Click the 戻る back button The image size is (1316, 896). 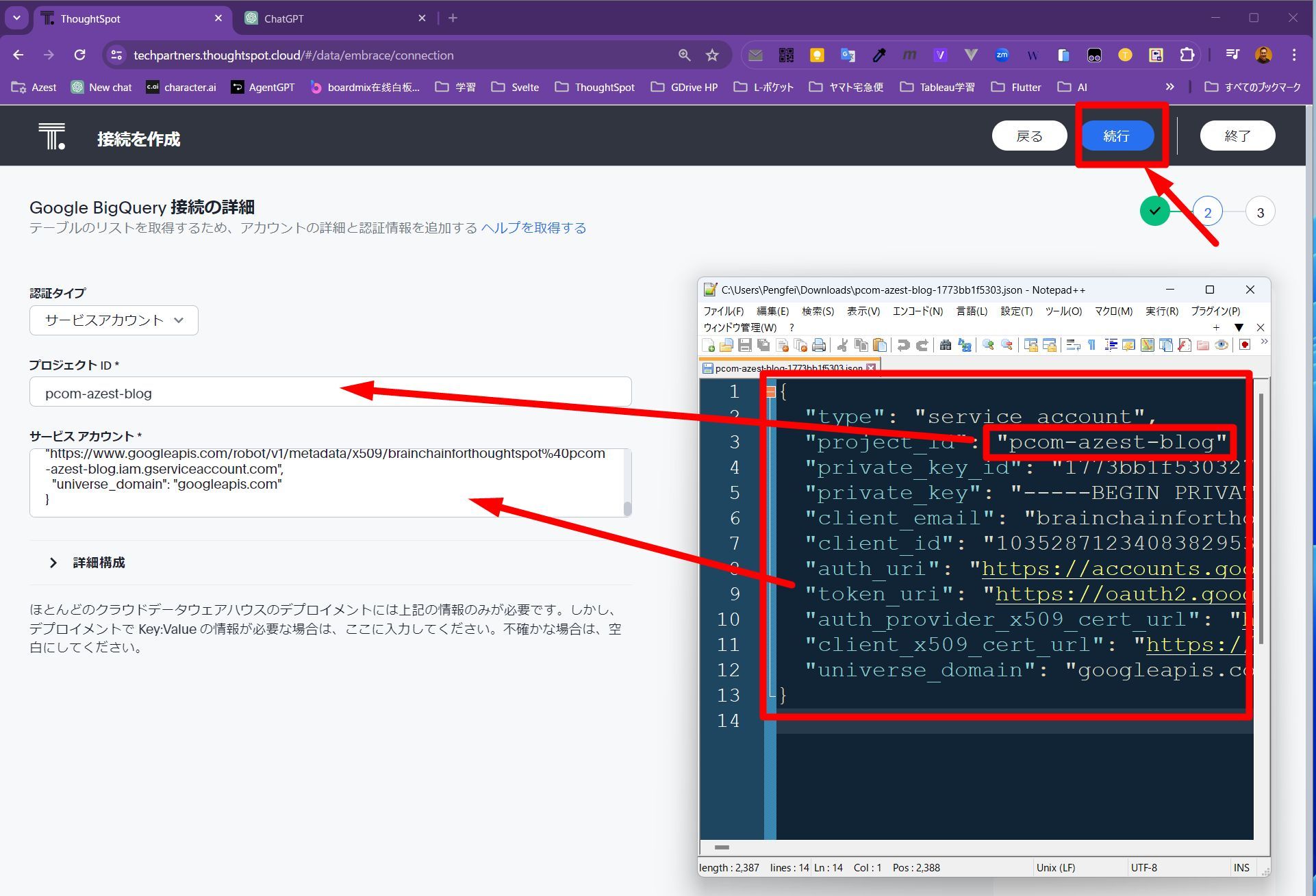coord(1029,136)
